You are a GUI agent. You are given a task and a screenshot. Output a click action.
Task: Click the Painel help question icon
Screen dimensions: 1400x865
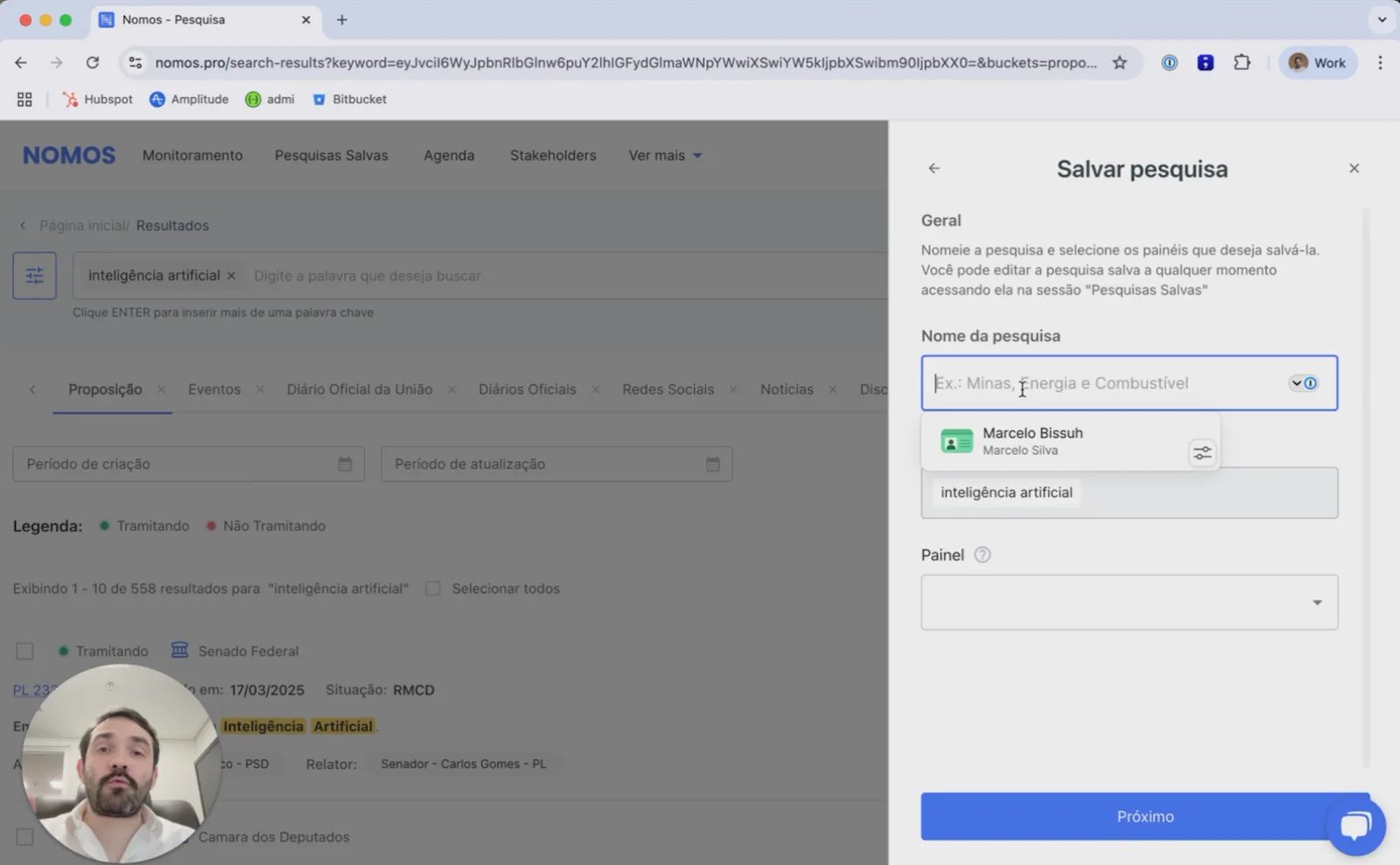[x=982, y=555]
